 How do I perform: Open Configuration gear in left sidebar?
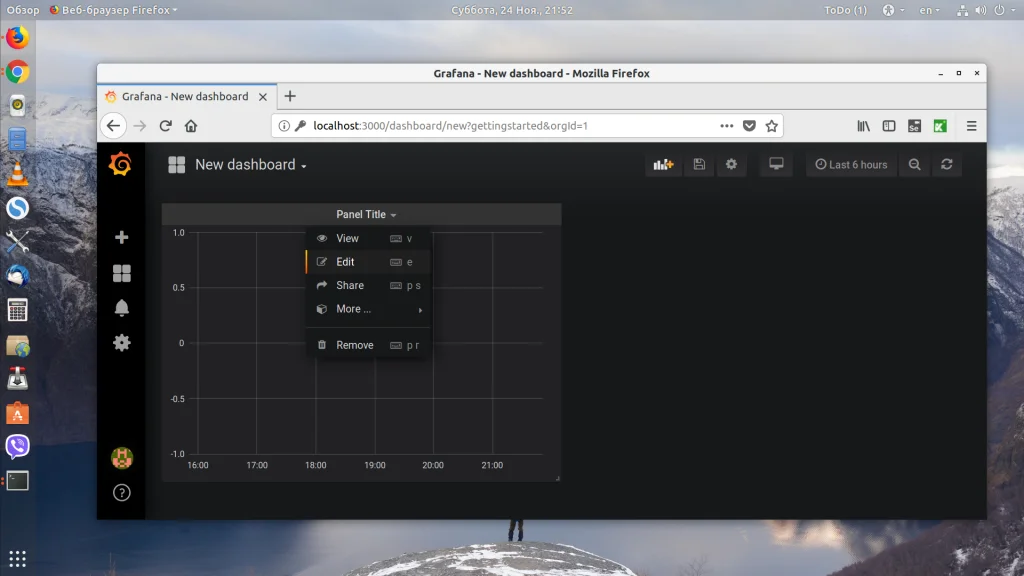[x=121, y=343]
